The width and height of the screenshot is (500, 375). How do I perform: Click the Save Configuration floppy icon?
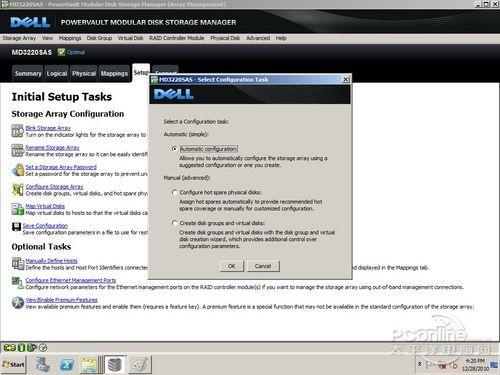click(16, 227)
